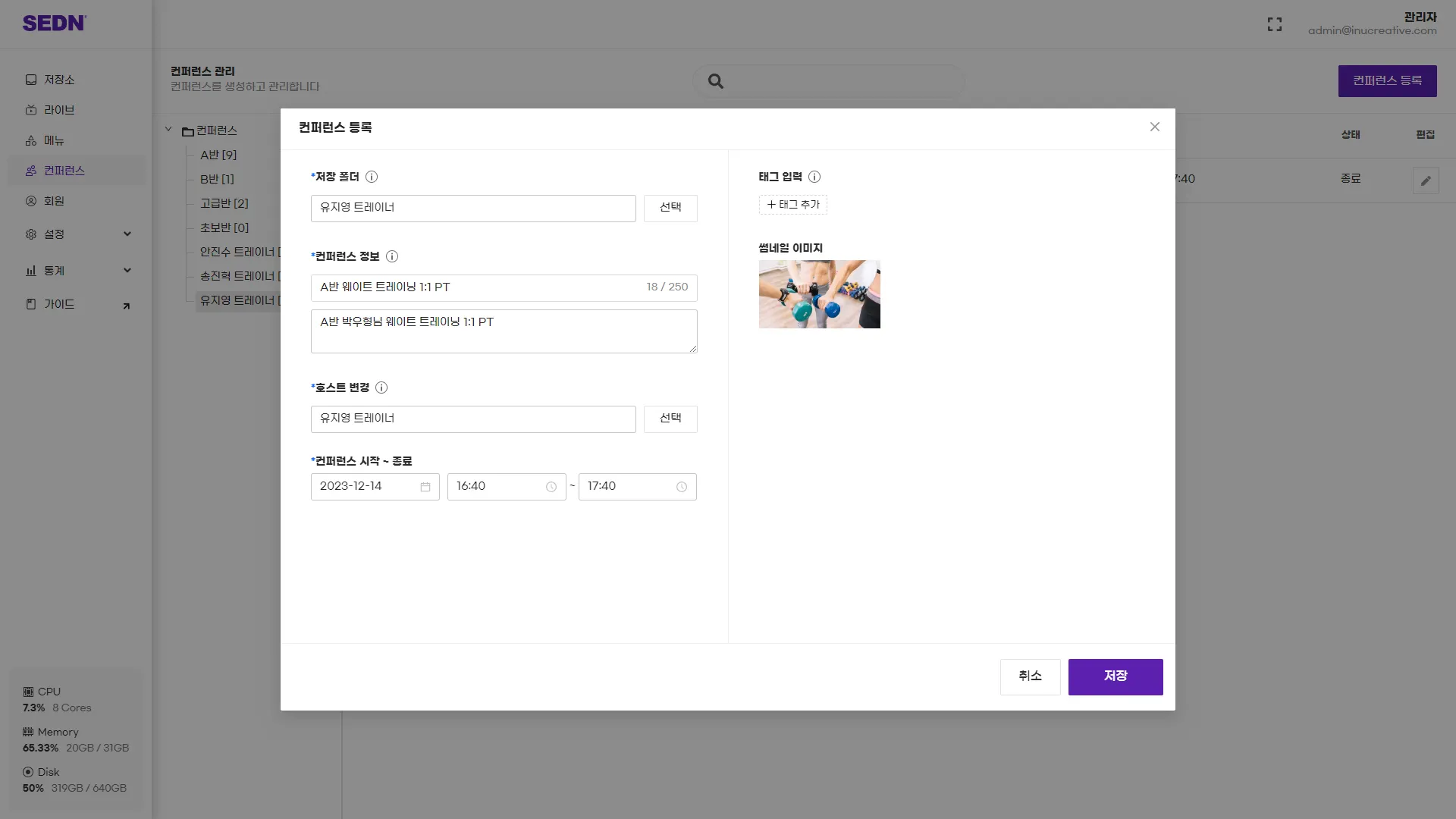Click the conference title input field

pyautogui.click(x=478, y=287)
